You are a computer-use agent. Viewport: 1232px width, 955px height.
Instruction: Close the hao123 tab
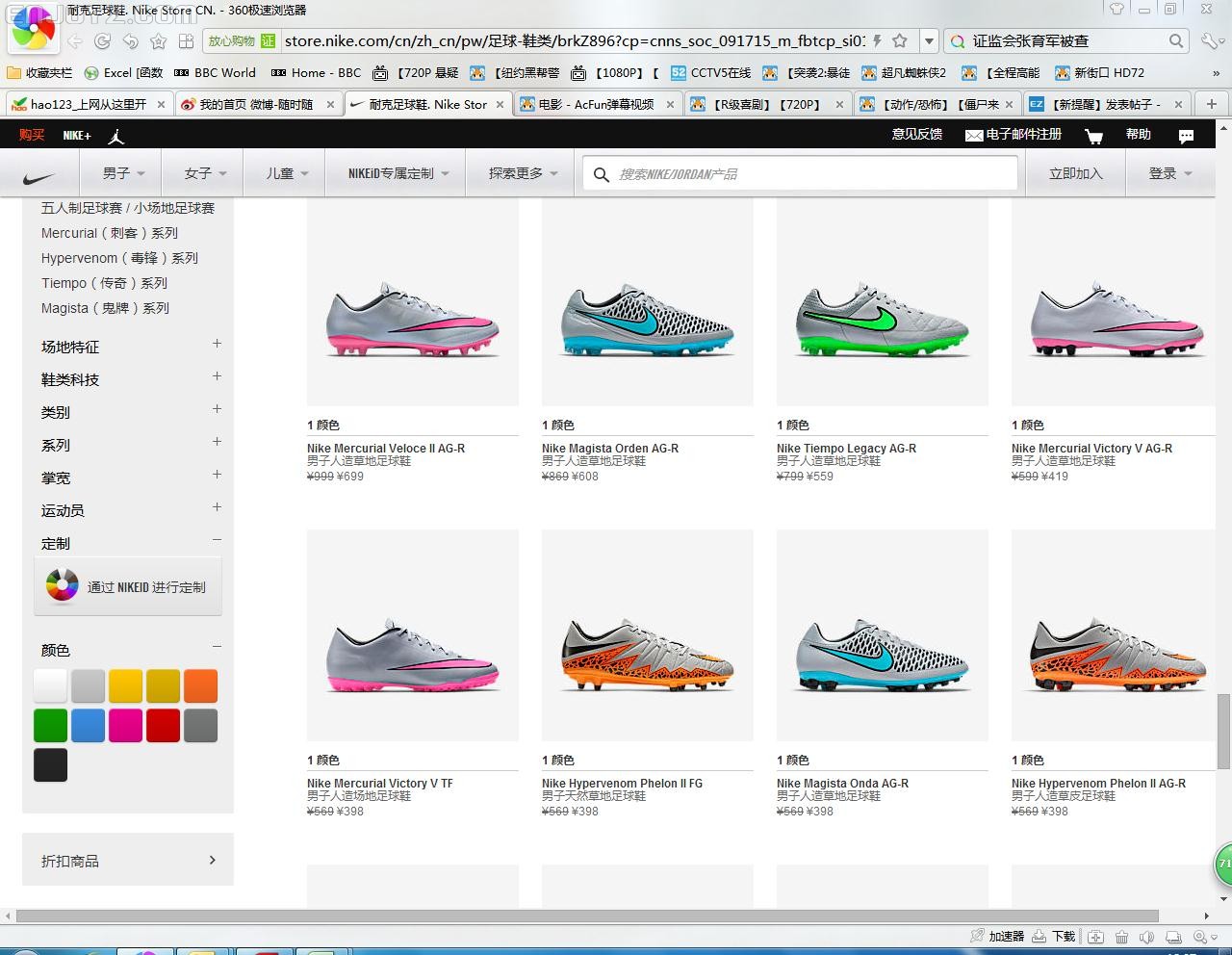161,105
